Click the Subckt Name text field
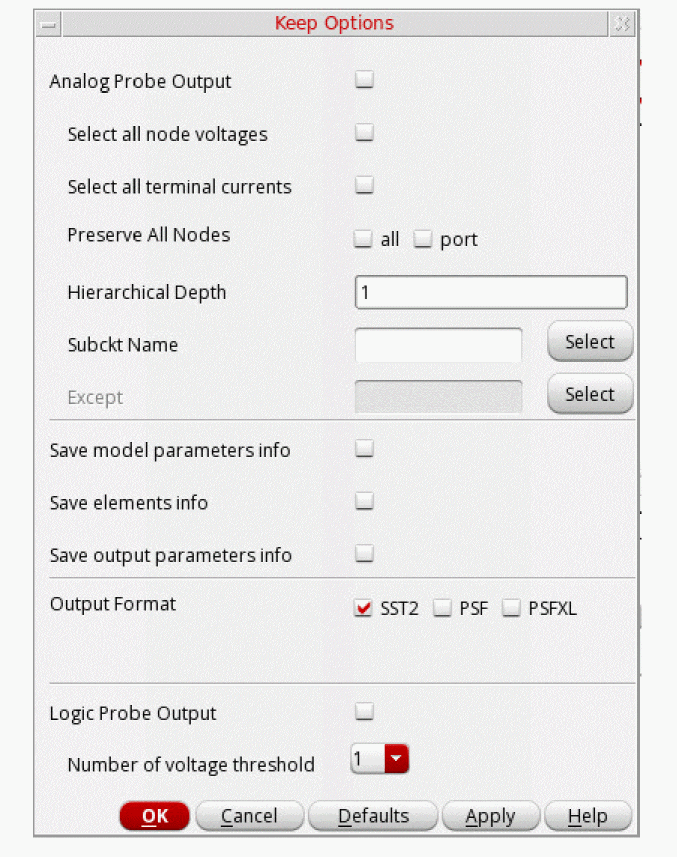 [x=438, y=344]
